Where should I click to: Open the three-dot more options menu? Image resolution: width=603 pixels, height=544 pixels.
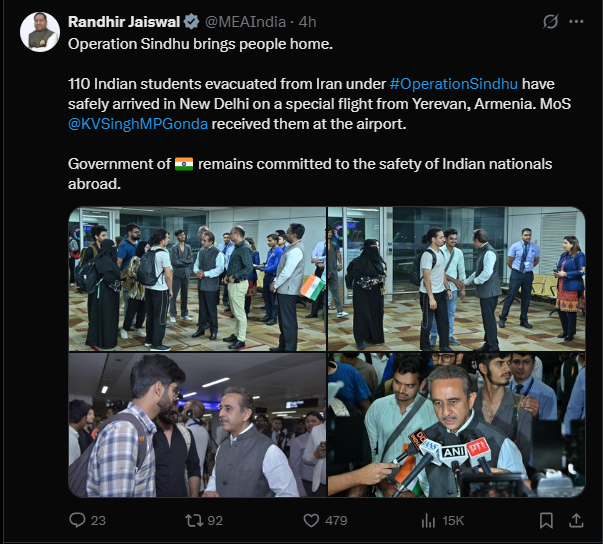(577, 21)
